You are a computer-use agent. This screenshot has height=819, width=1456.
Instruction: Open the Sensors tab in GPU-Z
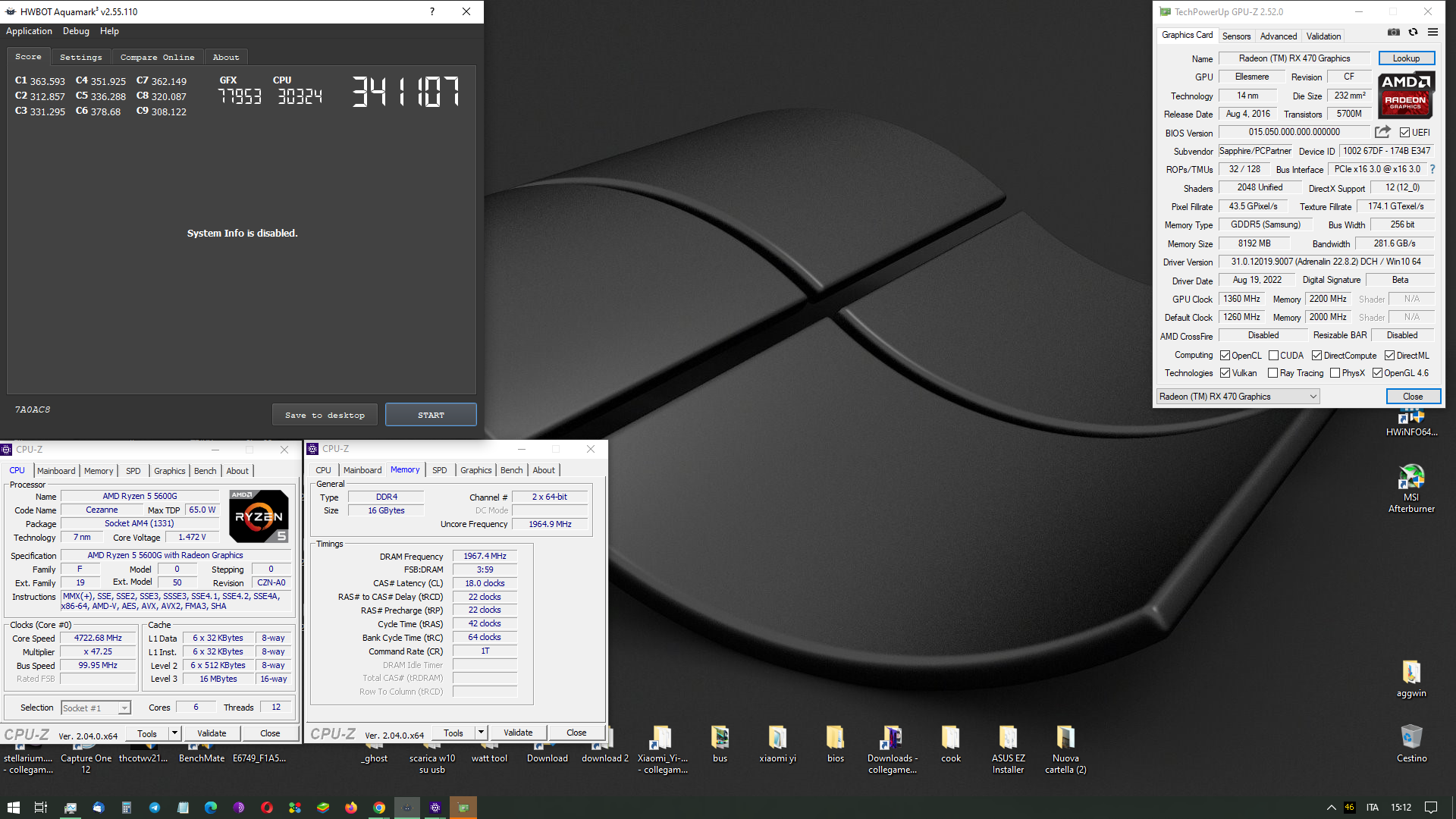point(1236,36)
